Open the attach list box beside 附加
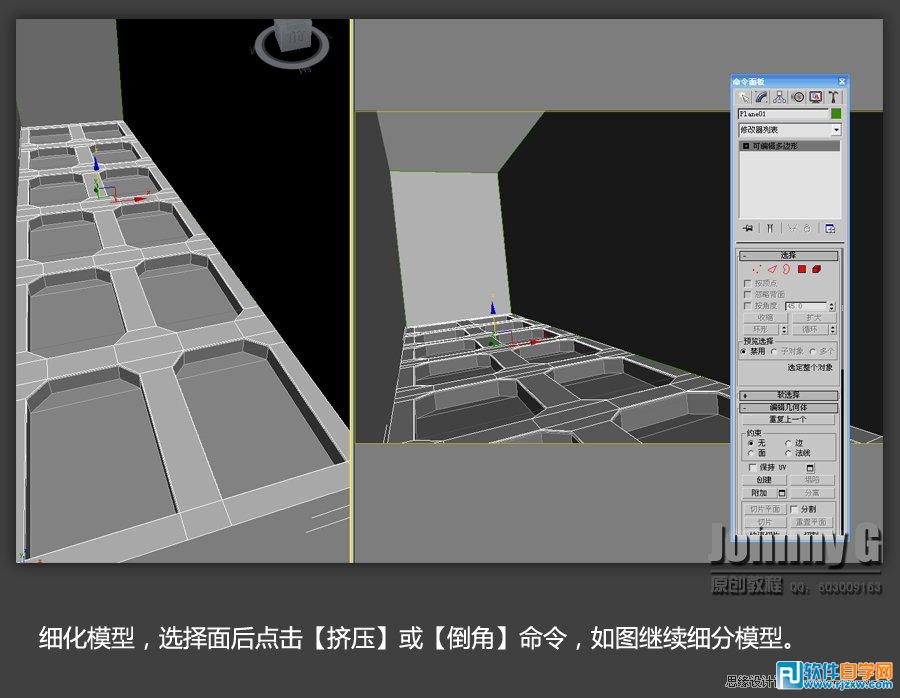Image resolution: width=900 pixels, height=698 pixels. click(782, 493)
